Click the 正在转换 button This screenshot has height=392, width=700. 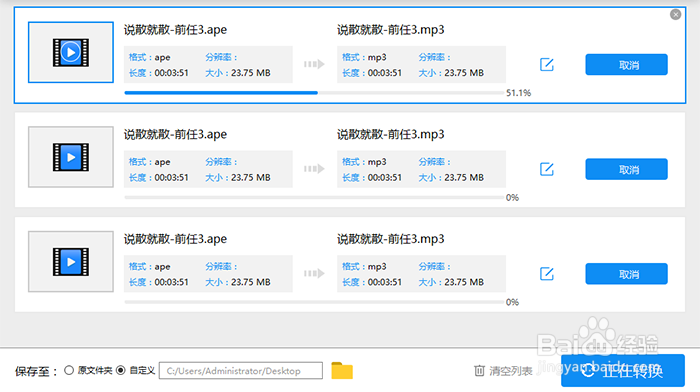point(623,370)
